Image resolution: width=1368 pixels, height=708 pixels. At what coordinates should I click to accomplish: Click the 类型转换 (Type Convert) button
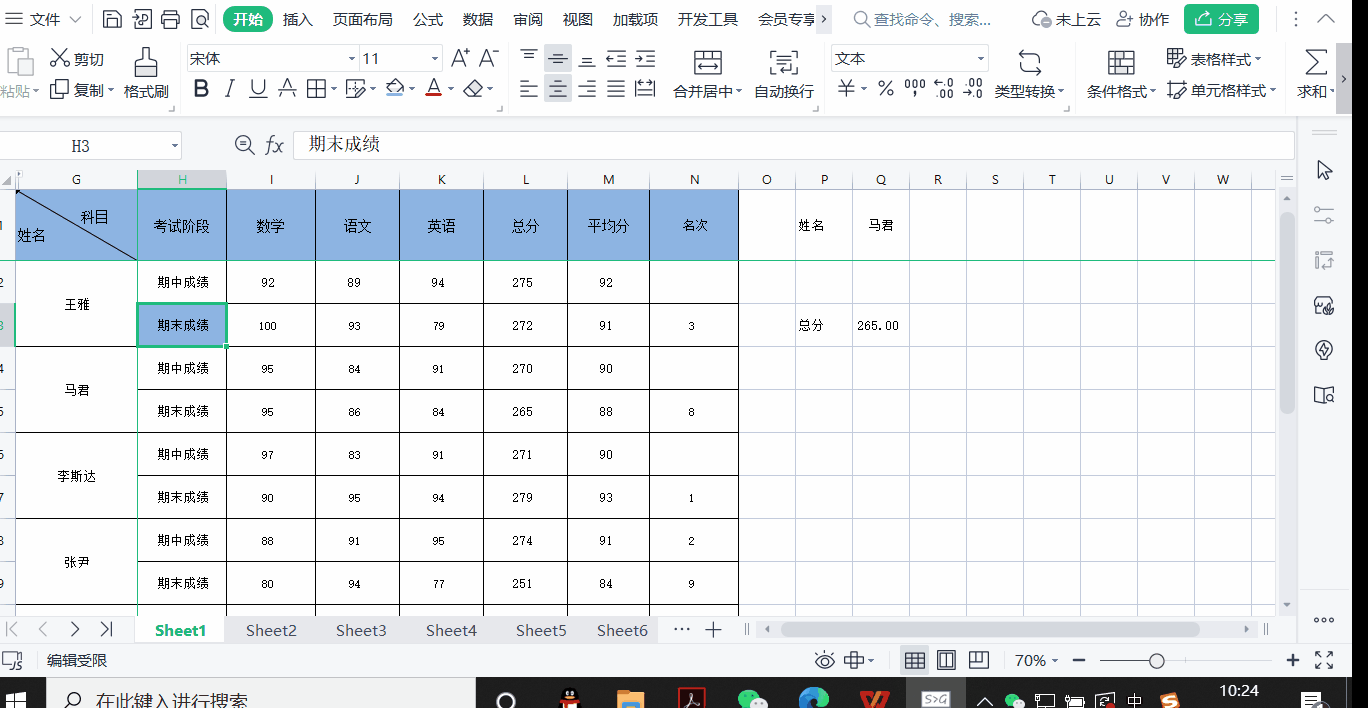click(1029, 74)
